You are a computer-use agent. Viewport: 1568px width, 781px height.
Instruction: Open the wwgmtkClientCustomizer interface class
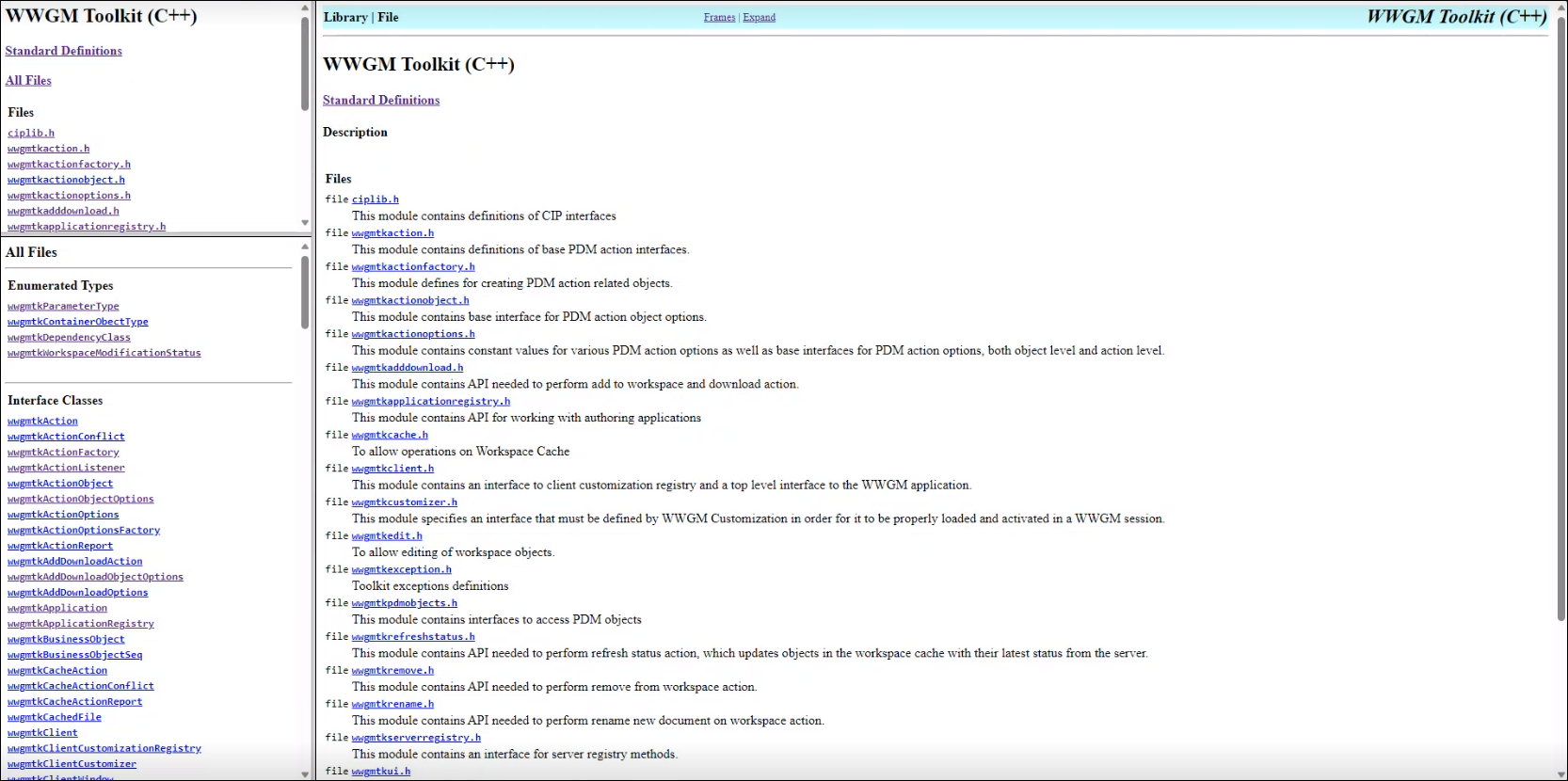[x=72, y=764]
